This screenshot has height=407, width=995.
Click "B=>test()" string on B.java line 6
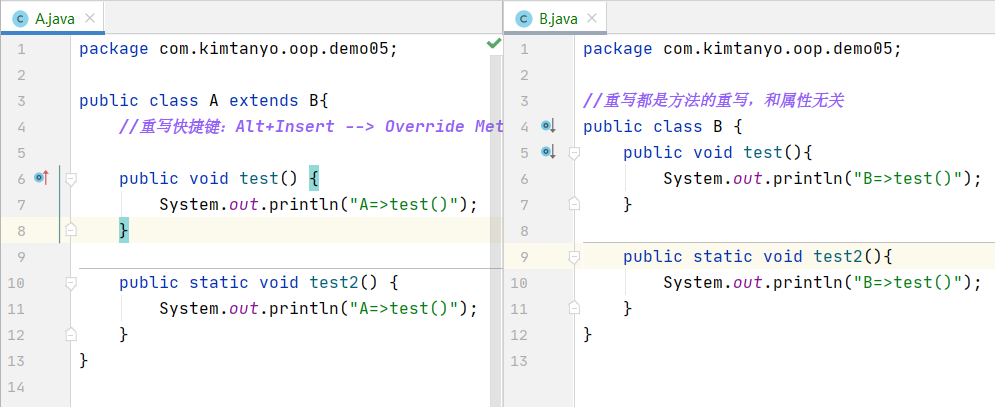point(908,178)
